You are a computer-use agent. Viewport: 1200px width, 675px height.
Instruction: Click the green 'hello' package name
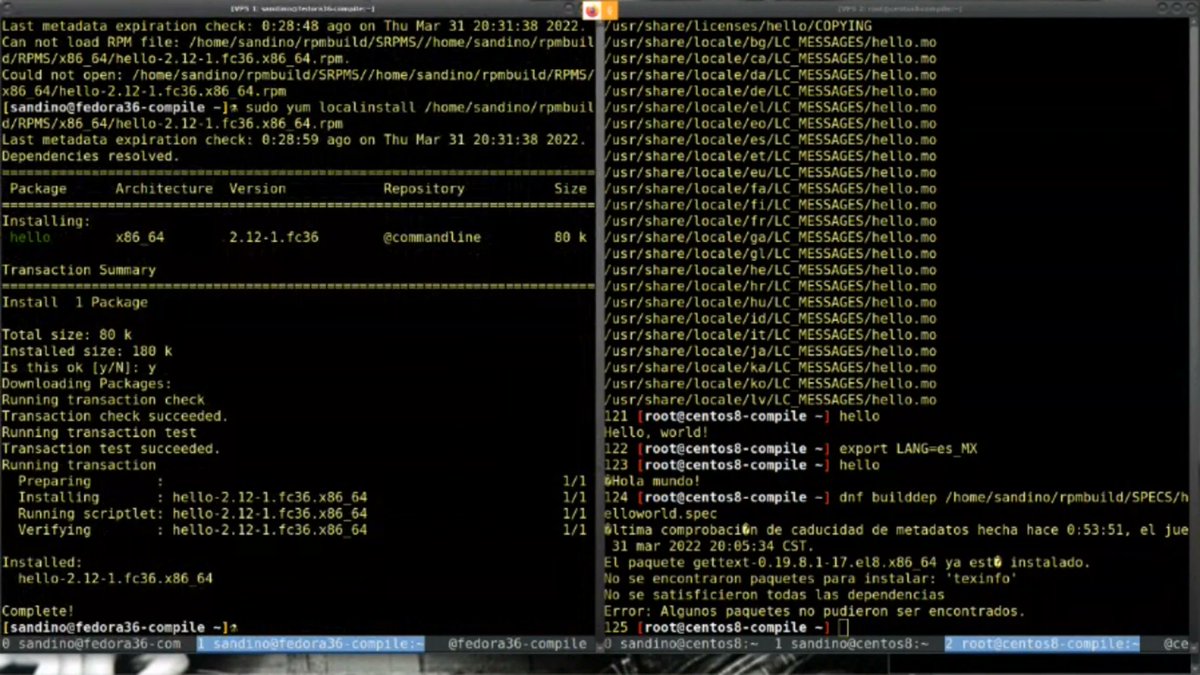tap(30, 238)
